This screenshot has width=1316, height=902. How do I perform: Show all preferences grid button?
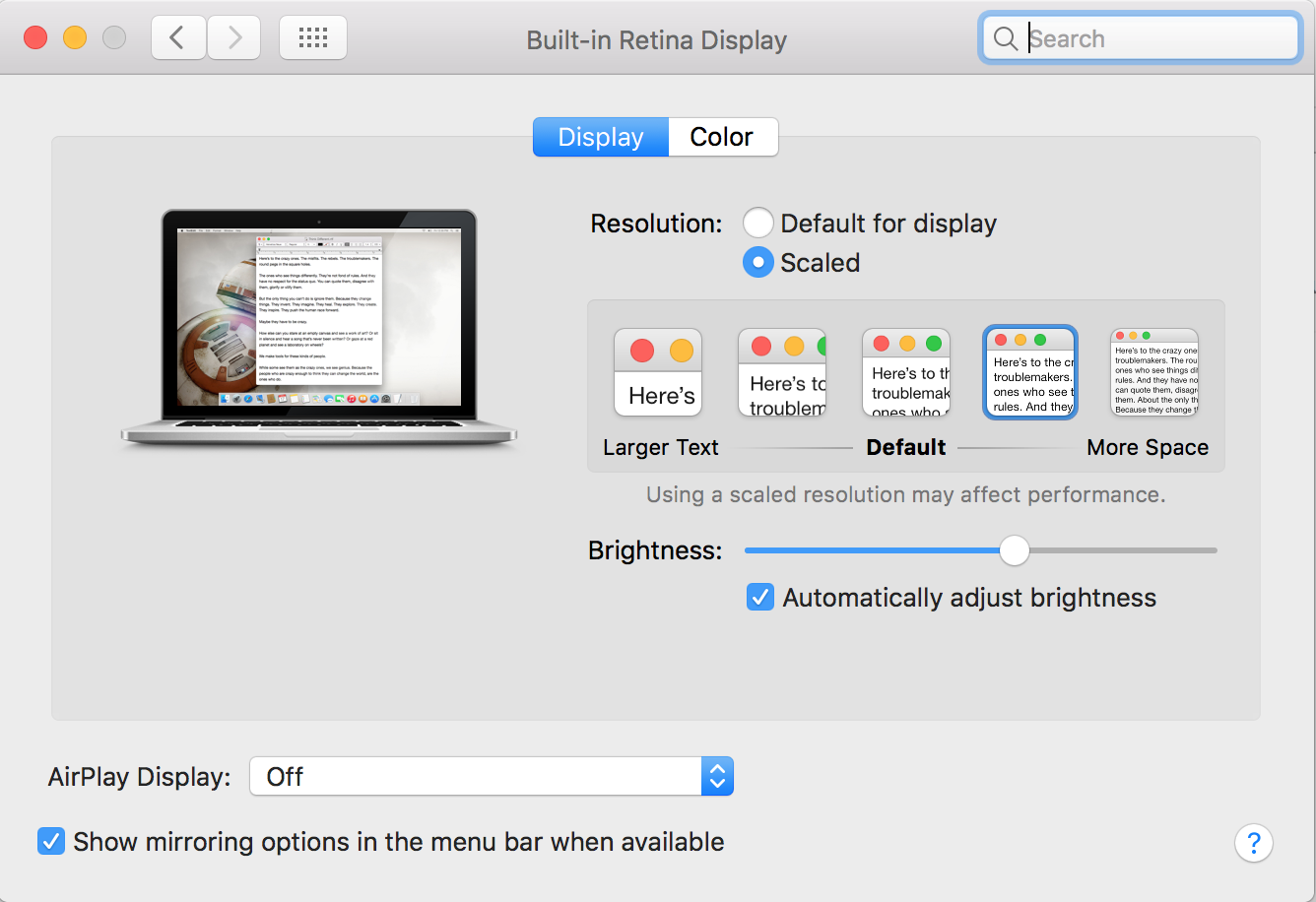tap(313, 38)
